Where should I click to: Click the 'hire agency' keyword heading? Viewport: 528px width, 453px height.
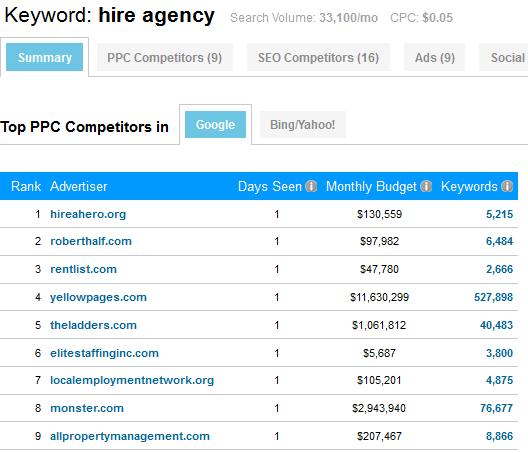click(x=157, y=16)
